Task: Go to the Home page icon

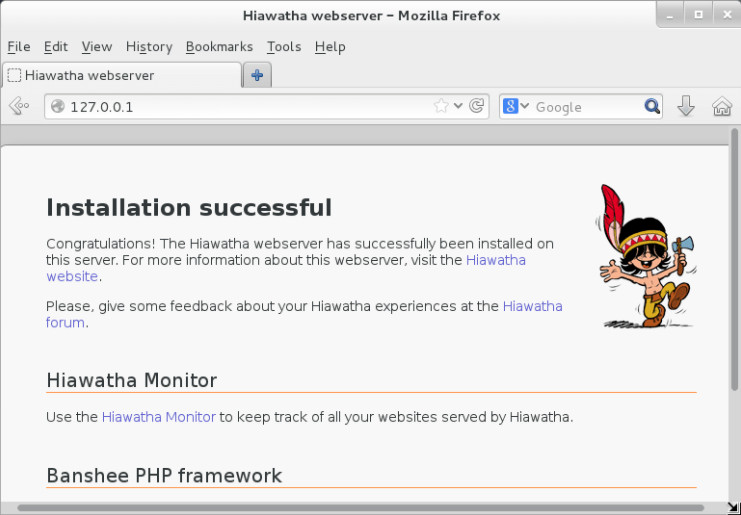Action: [722, 106]
